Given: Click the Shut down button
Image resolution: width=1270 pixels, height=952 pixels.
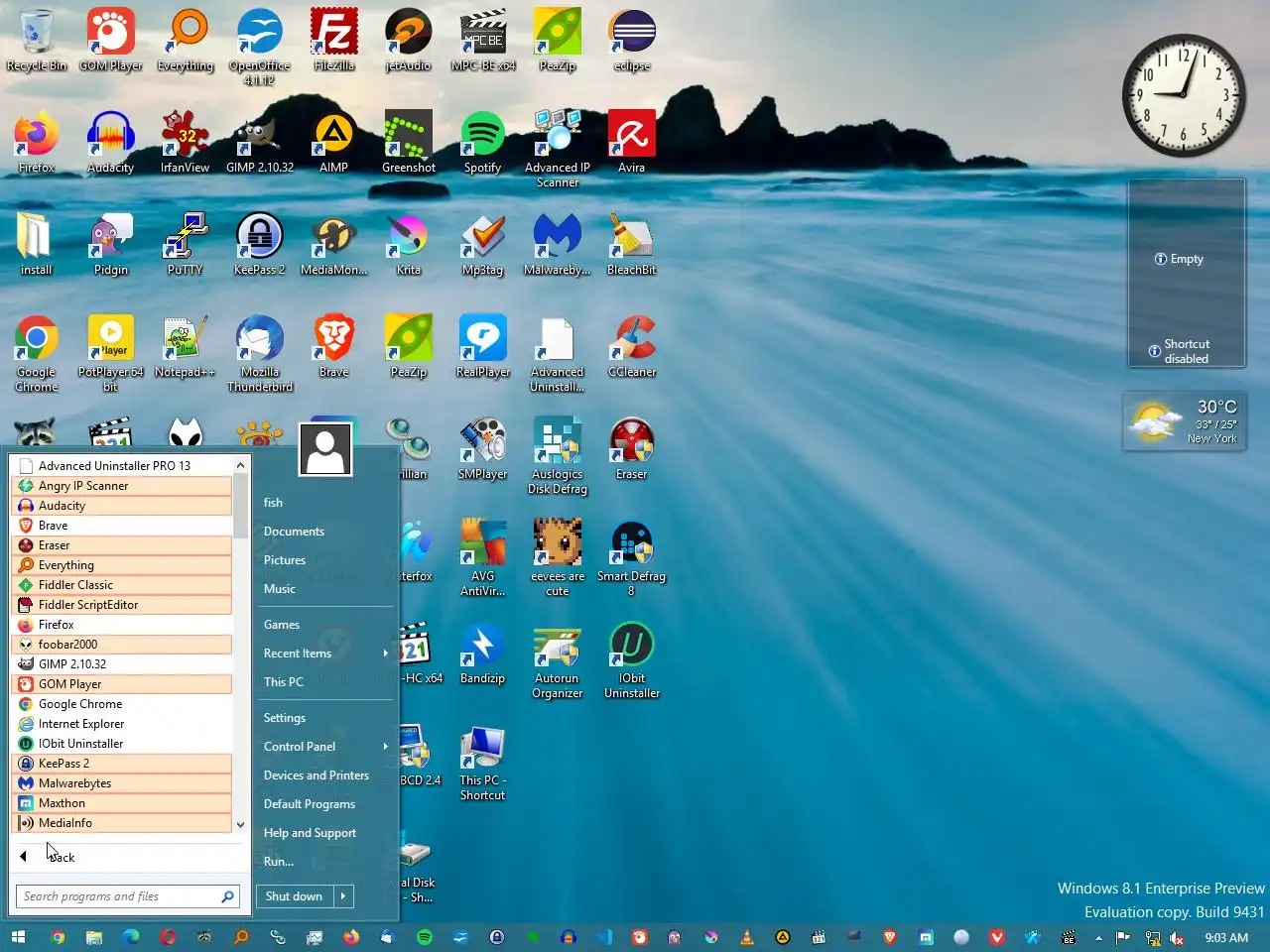Looking at the screenshot, I should 295,896.
